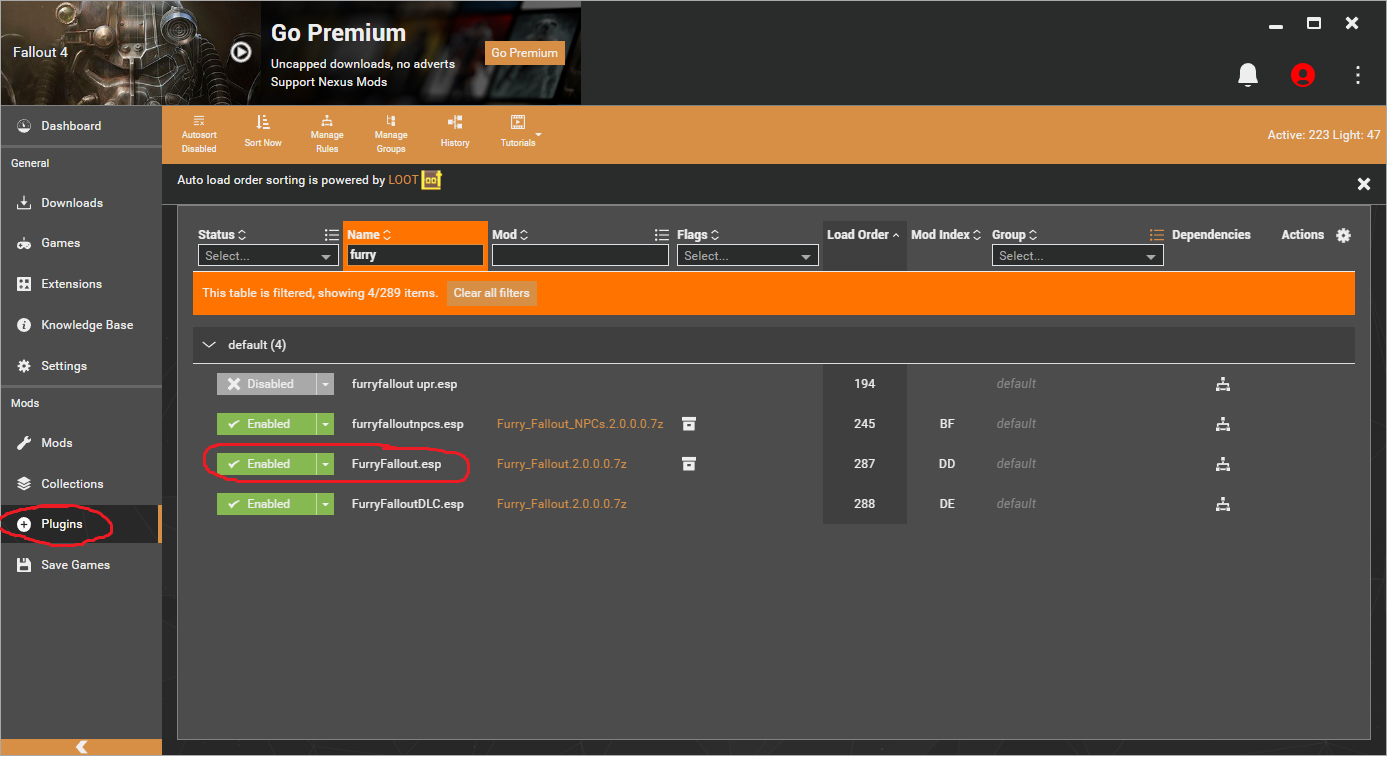Click the archive icon beside Furry_Fallout_NPCs.2.0.0.0.7z

(x=689, y=424)
